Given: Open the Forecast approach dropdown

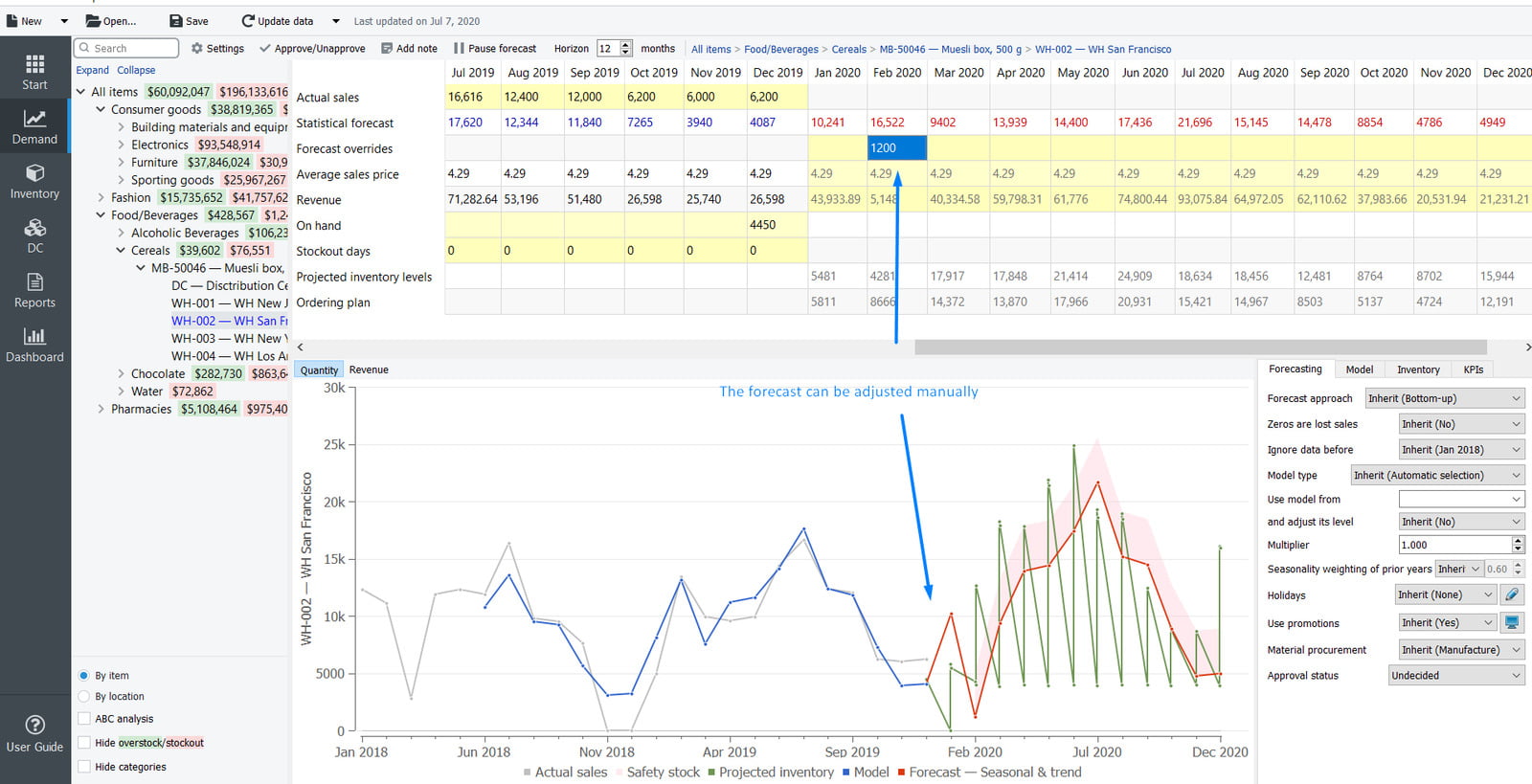Looking at the screenshot, I should [1444, 398].
